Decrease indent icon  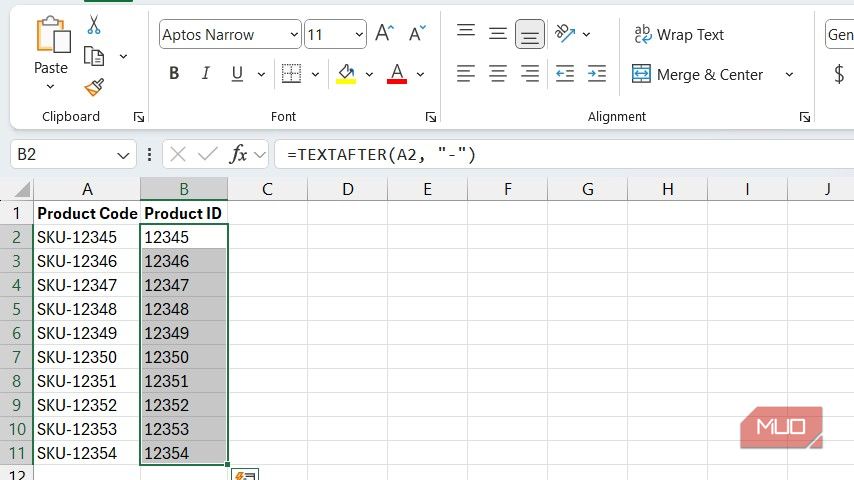pos(565,73)
